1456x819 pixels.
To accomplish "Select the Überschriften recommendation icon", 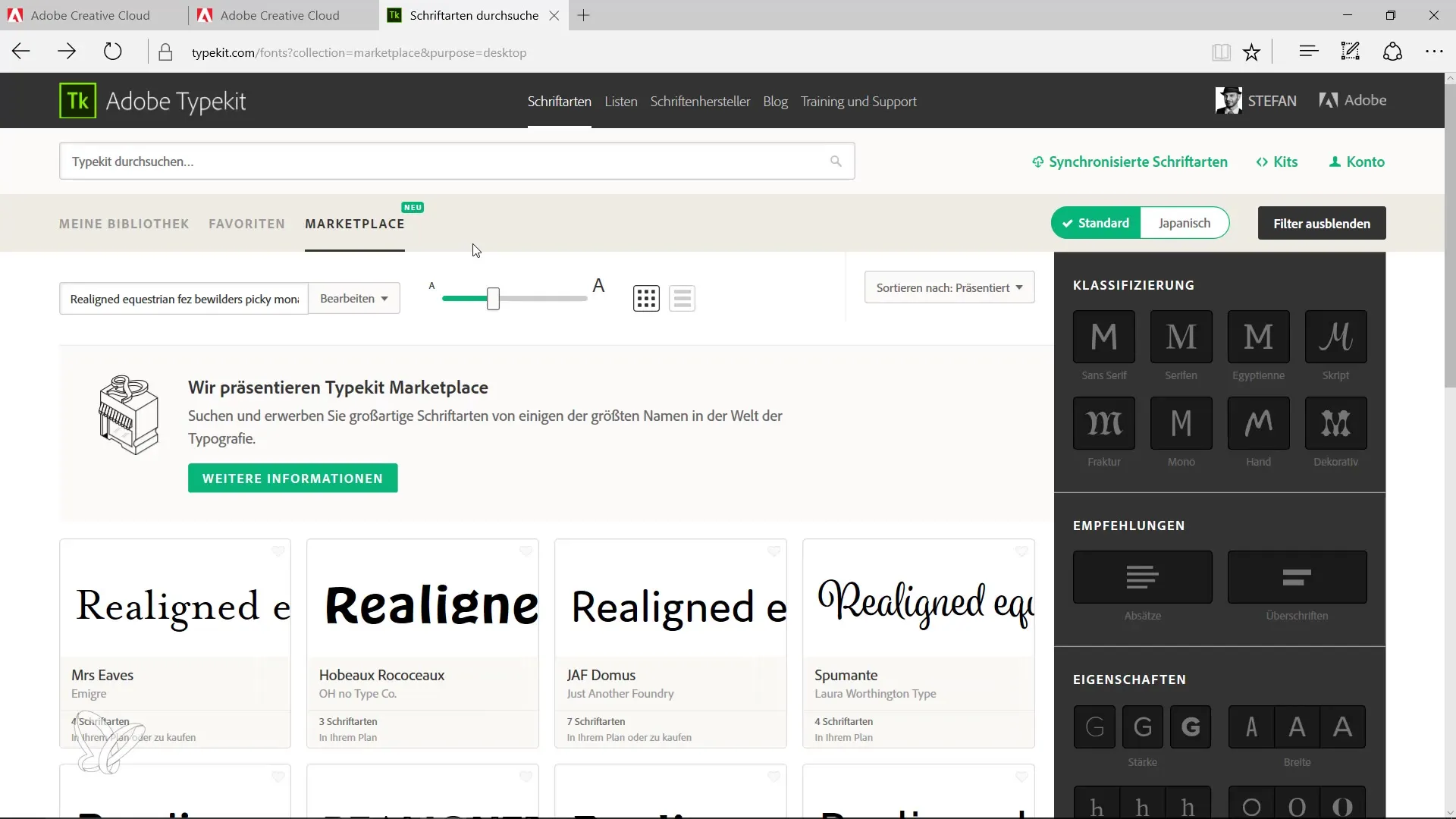I will click(x=1297, y=577).
